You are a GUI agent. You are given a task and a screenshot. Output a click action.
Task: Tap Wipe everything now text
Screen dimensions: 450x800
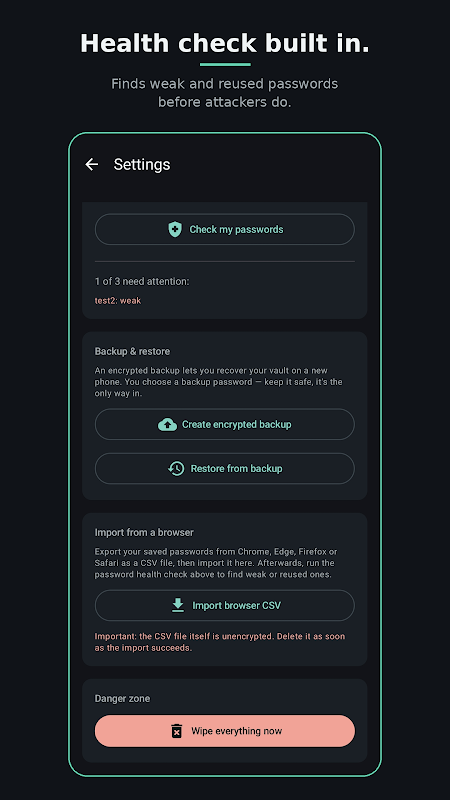[x=236, y=731]
